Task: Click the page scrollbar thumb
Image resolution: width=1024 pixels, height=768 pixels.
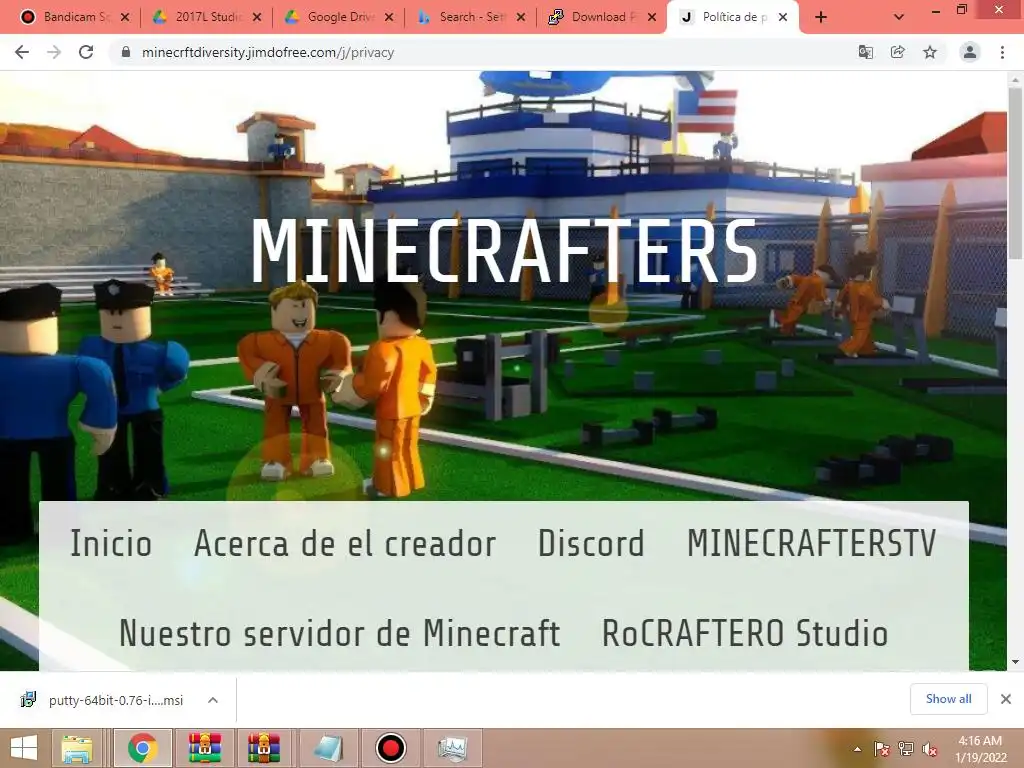Action: click(1015, 173)
